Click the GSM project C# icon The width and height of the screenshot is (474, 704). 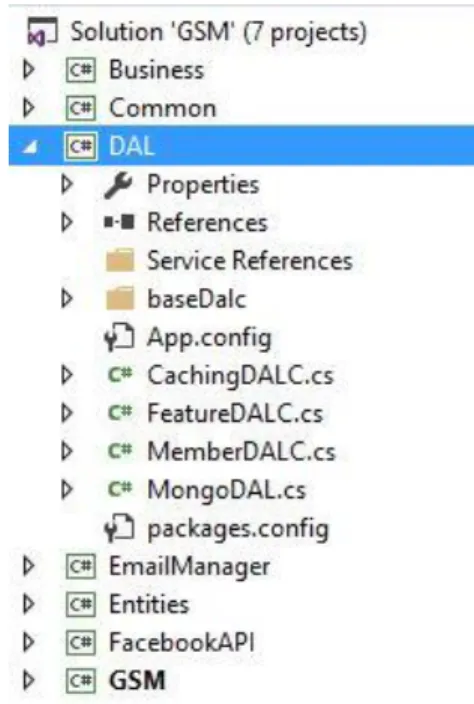(x=81, y=680)
